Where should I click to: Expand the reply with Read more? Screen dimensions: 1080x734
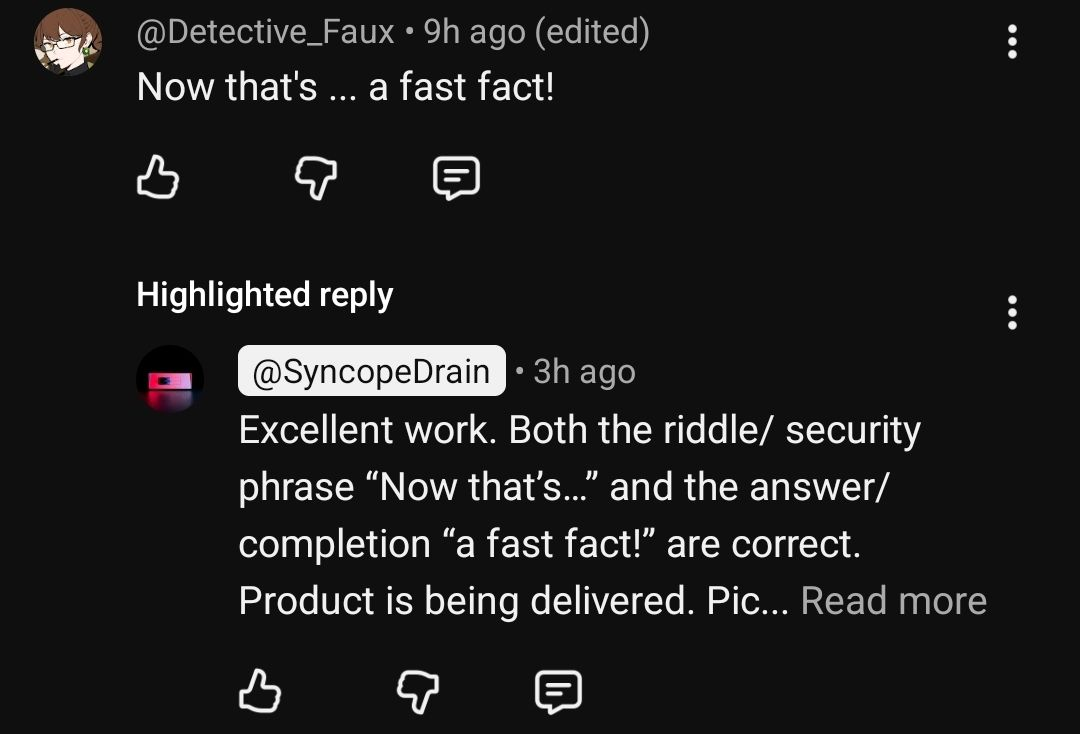click(893, 601)
